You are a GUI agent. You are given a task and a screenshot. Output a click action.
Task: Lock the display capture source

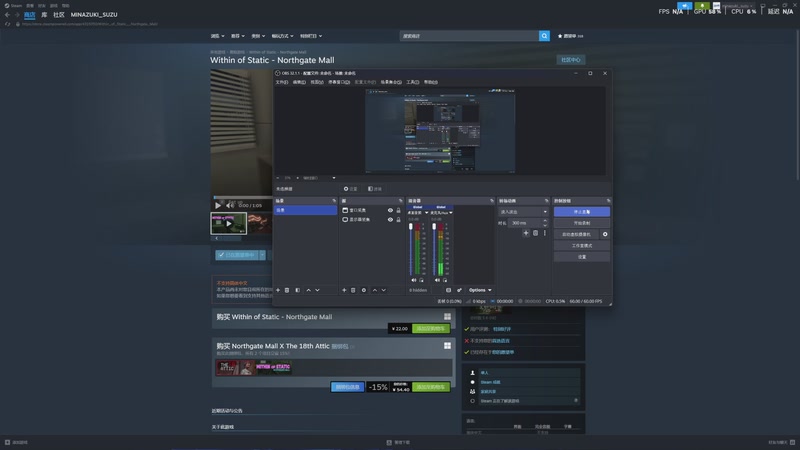398,220
